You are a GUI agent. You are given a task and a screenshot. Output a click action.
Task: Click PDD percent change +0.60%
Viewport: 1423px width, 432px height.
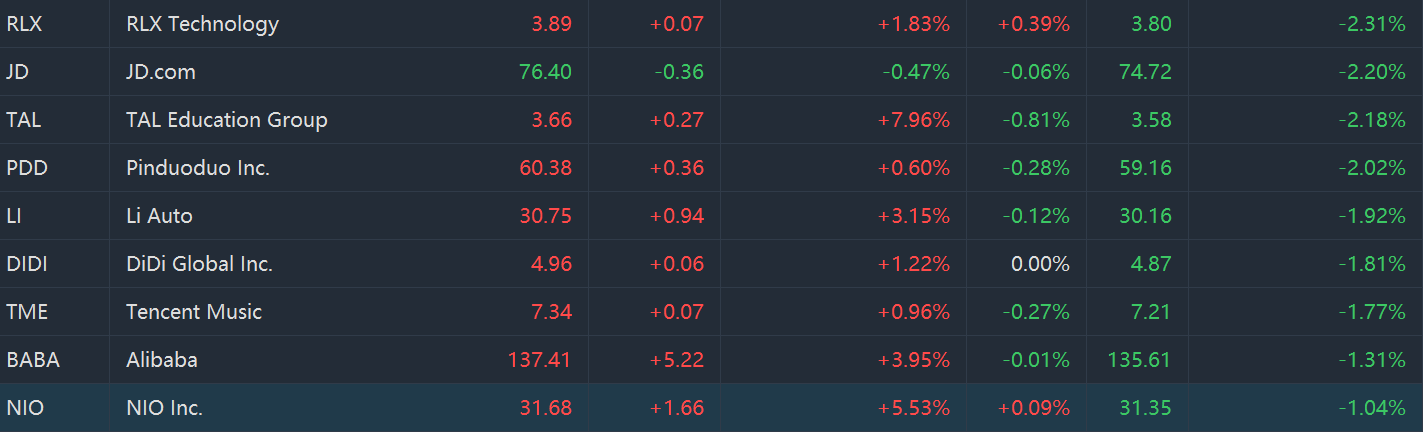914,168
